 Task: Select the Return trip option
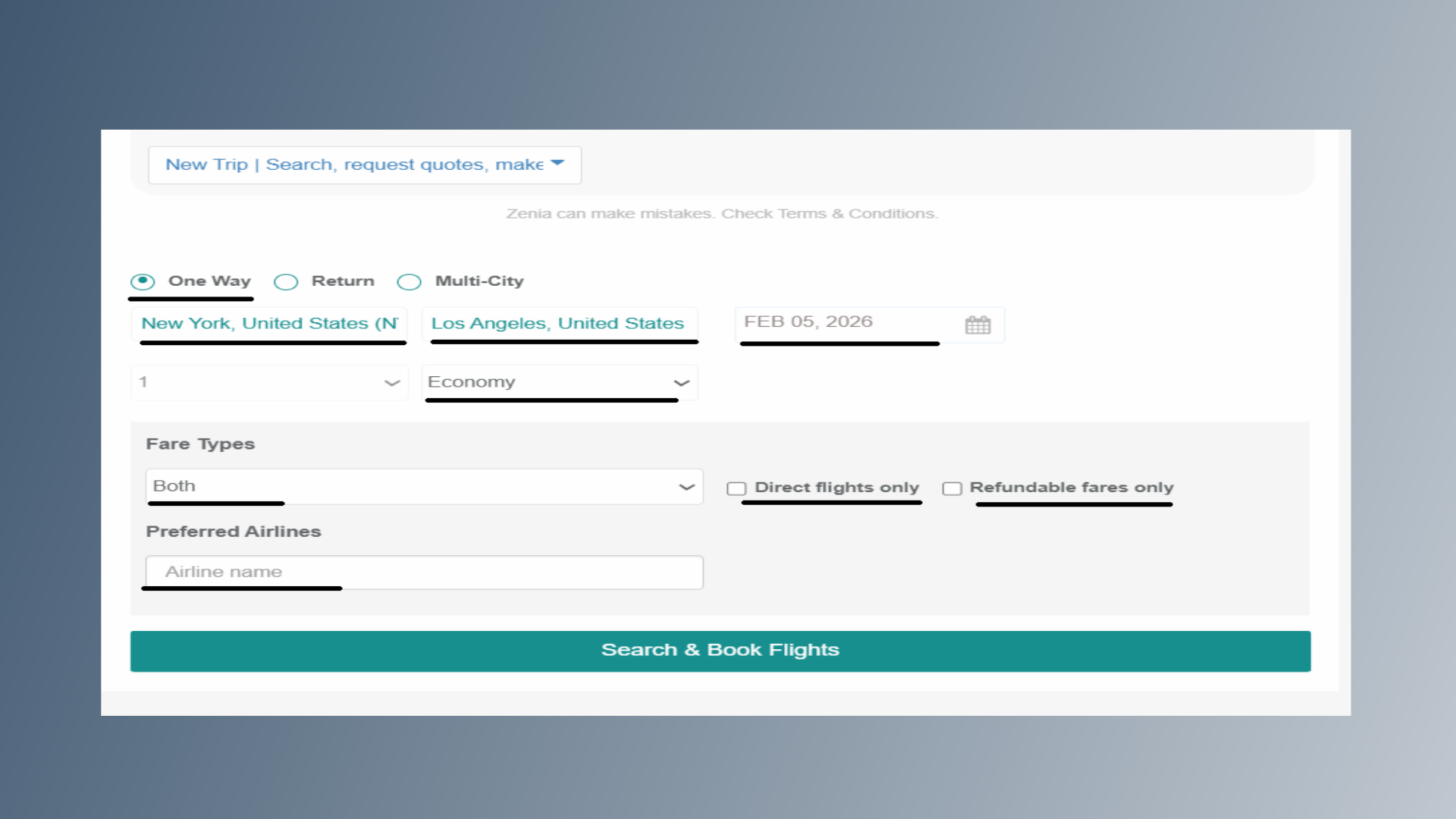[286, 282]
